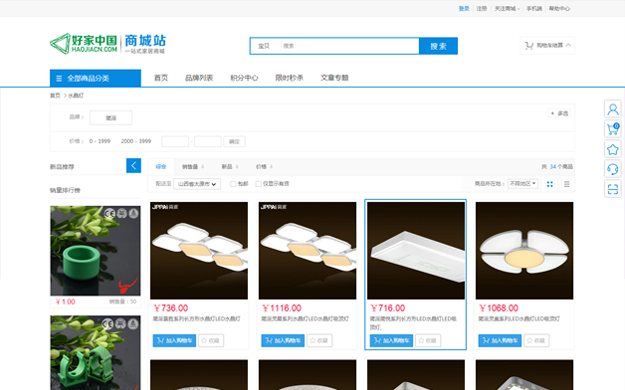Switch to list view layout icon
Screen dimensions: 625x390
(x=566, y=184)
